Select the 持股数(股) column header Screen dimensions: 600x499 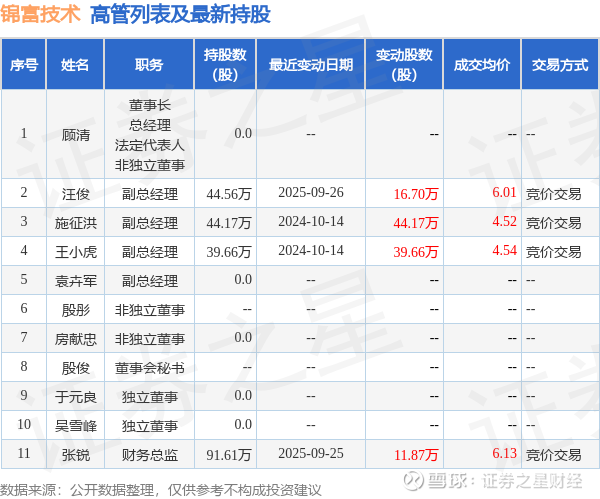(225, 64)
